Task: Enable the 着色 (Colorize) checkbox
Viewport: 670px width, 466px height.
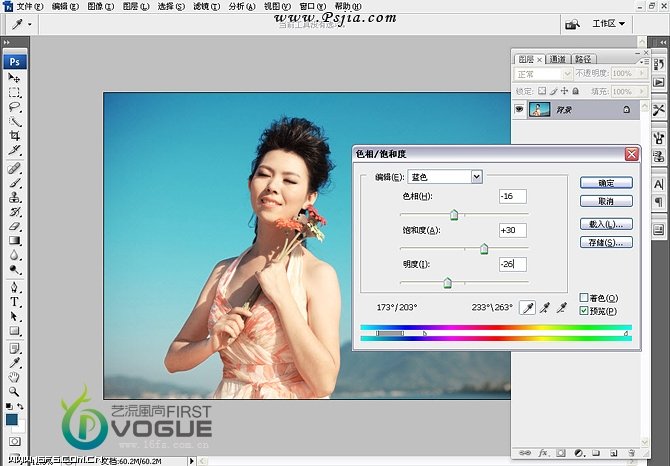Action: (585, 298)
